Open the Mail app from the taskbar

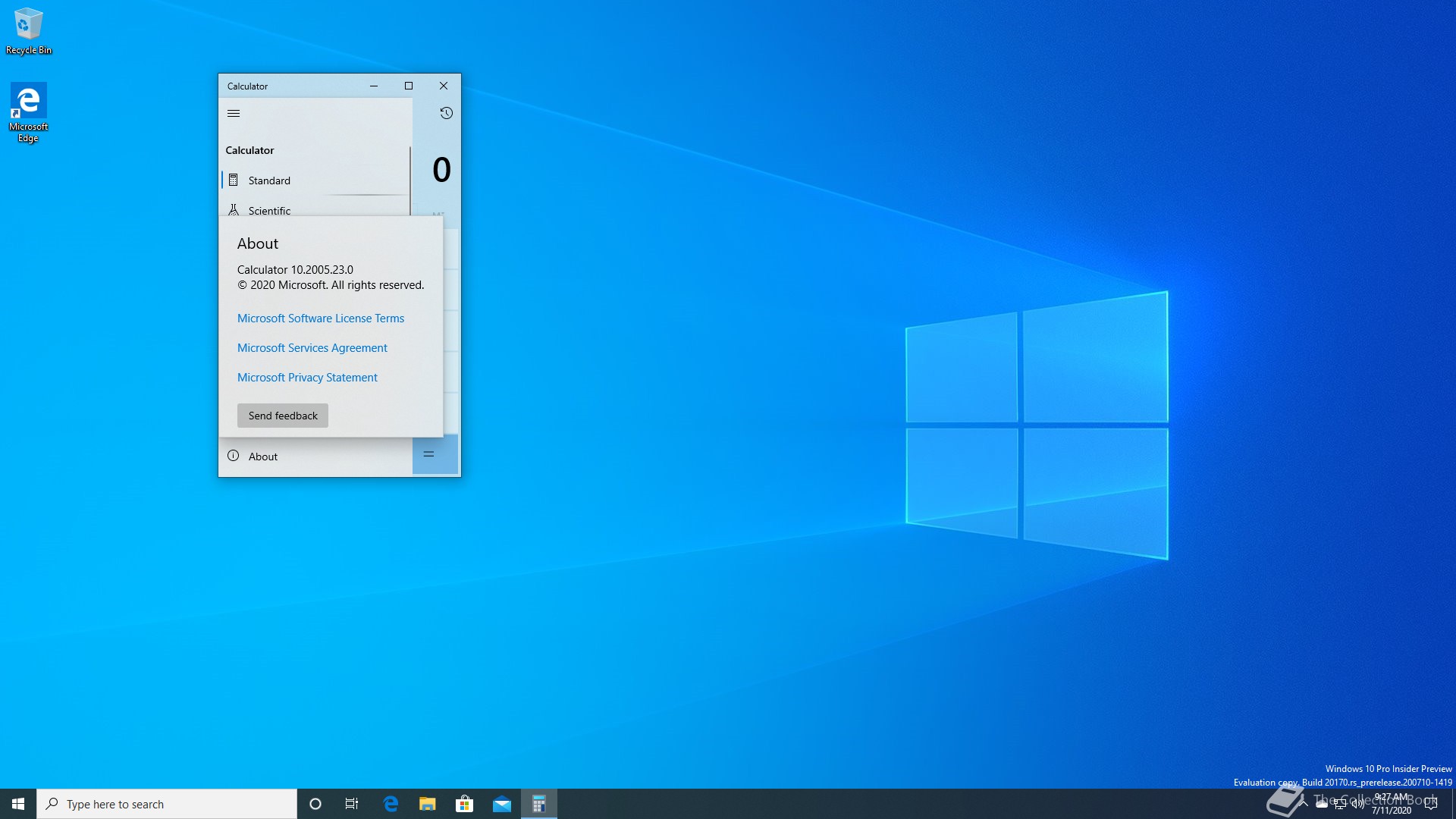[502, 804]
